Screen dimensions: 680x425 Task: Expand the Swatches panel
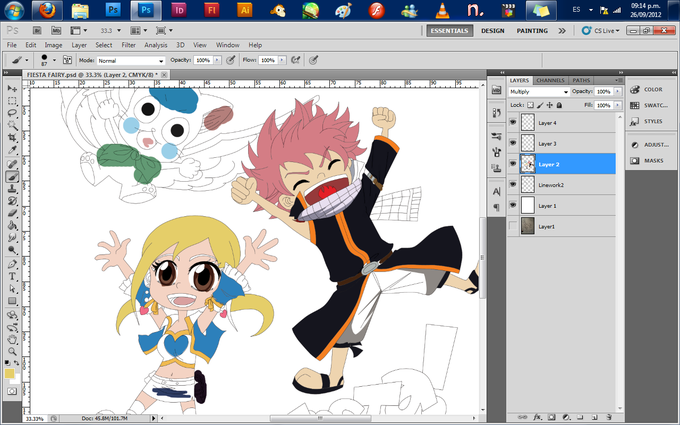point(649,105)
